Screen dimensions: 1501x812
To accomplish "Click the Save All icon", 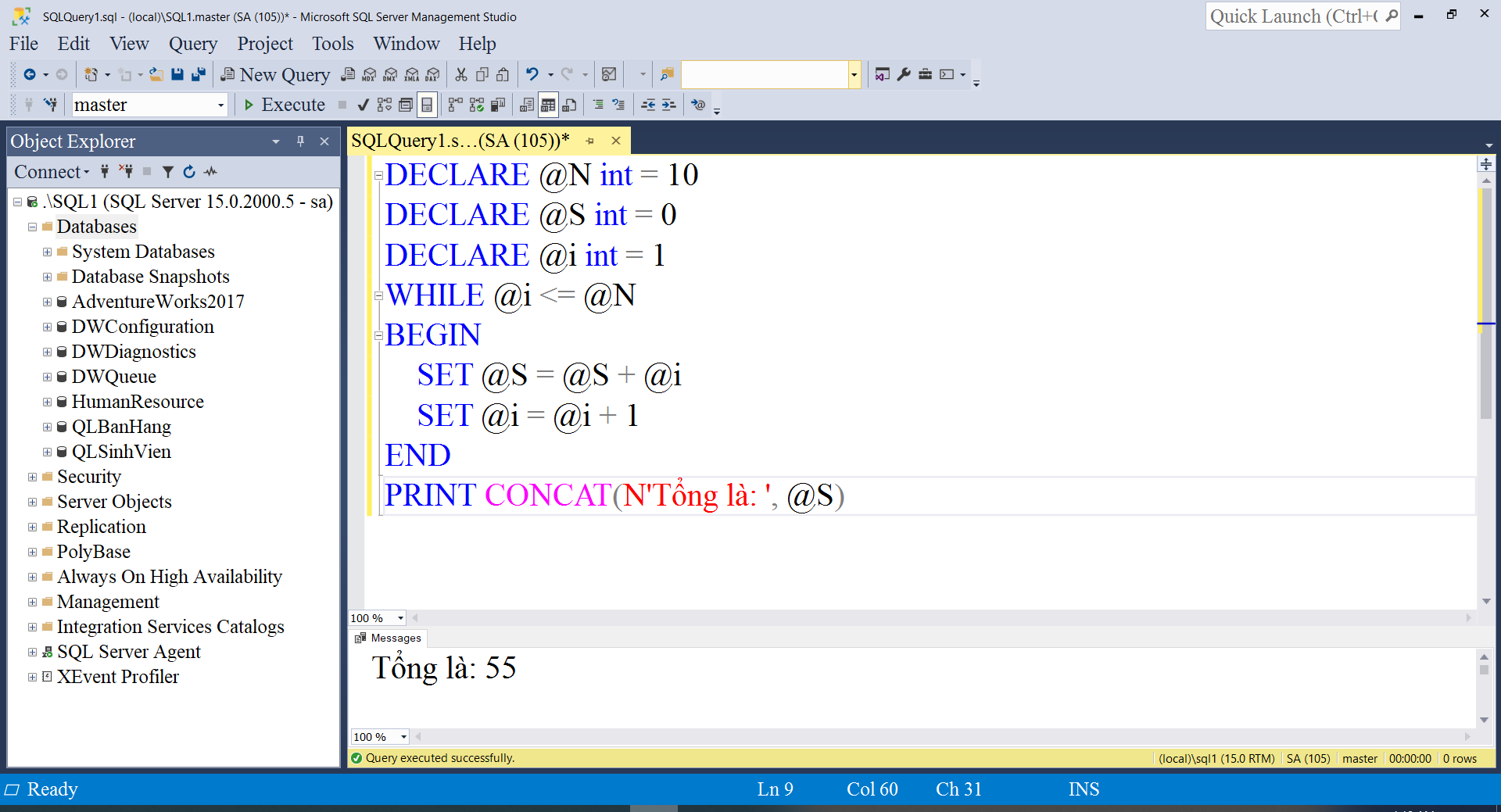I will pos(199,74).
